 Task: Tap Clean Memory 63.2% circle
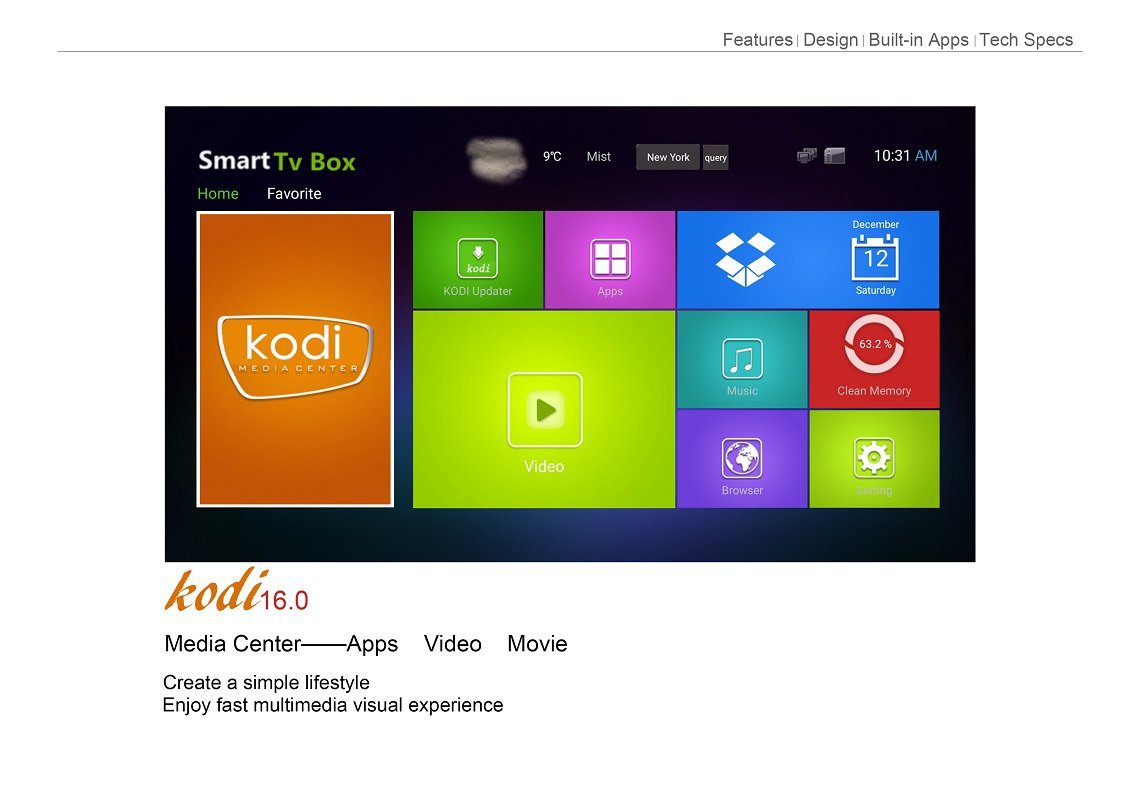pos(874,344)
